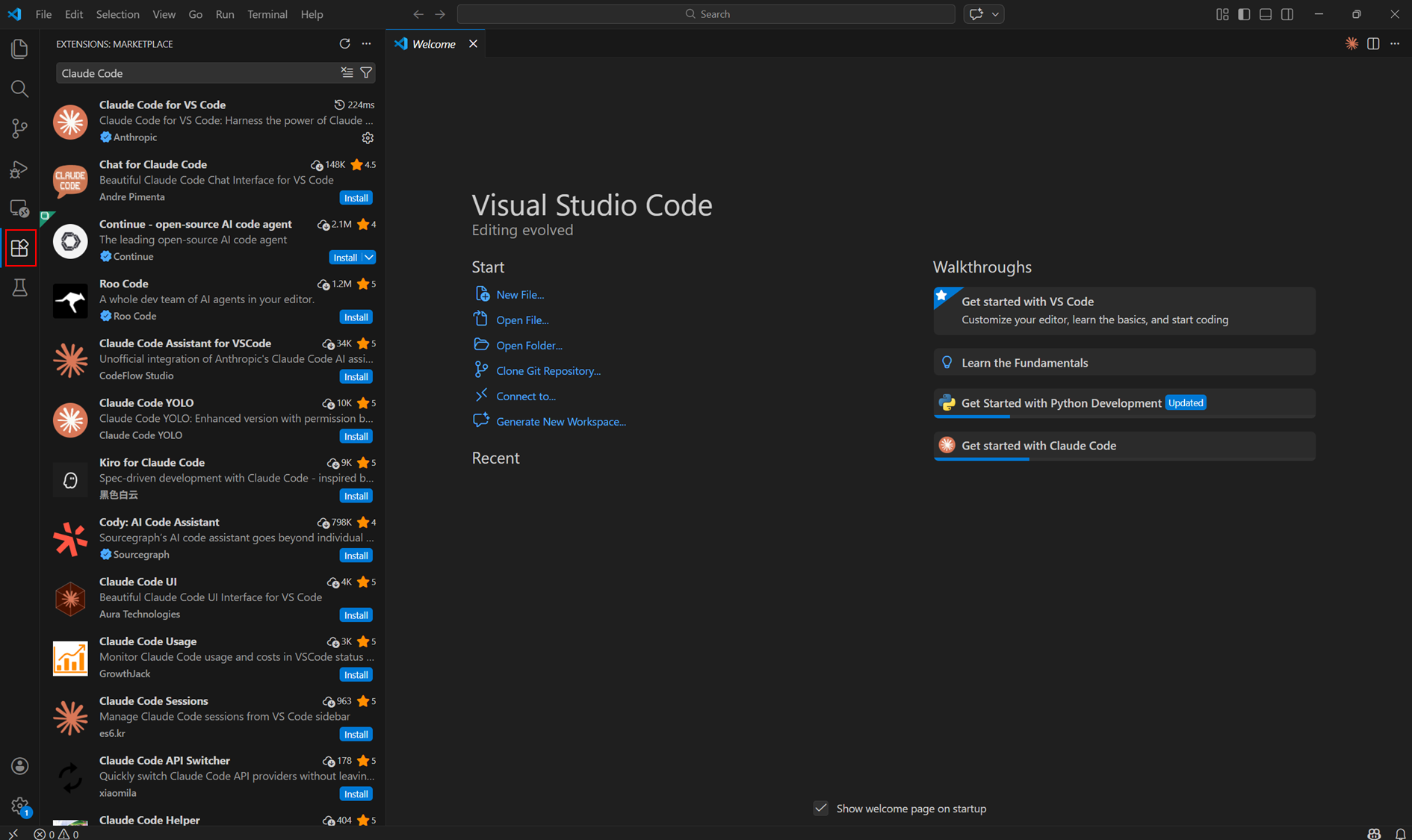
Task: Open Run and Debug view
Action: click(x=19, y=169)
